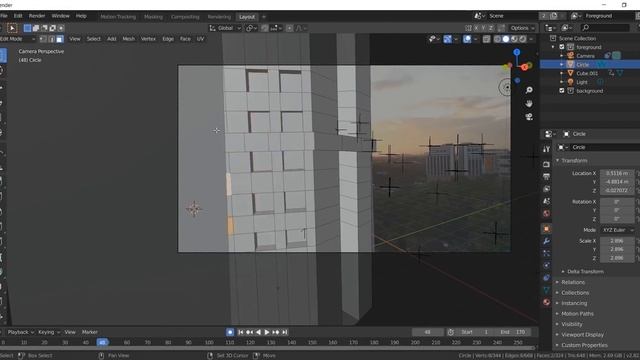The height and width of the screenshot is (360, 640).
Task: Open Global transform orientation dropdown
Action: [x=225, y=28]
